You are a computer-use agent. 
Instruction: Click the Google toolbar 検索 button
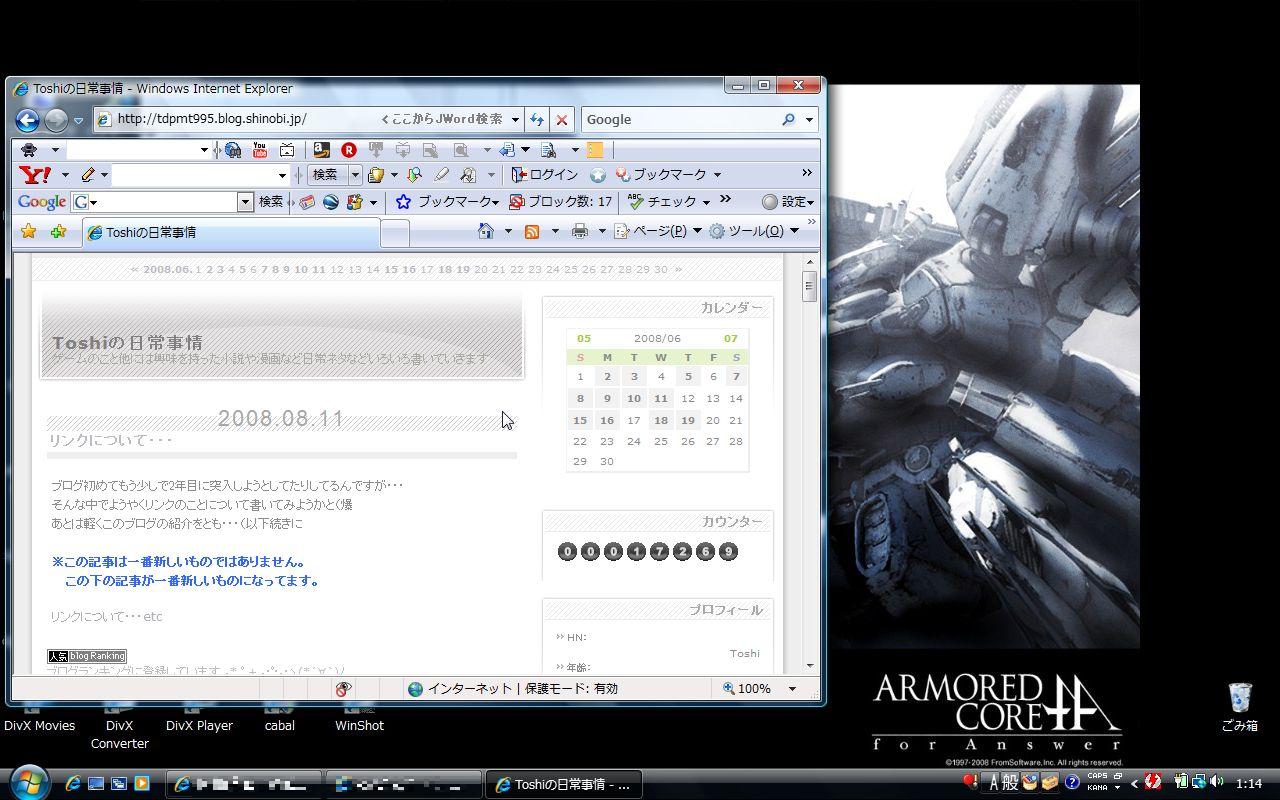pos(271,202)
